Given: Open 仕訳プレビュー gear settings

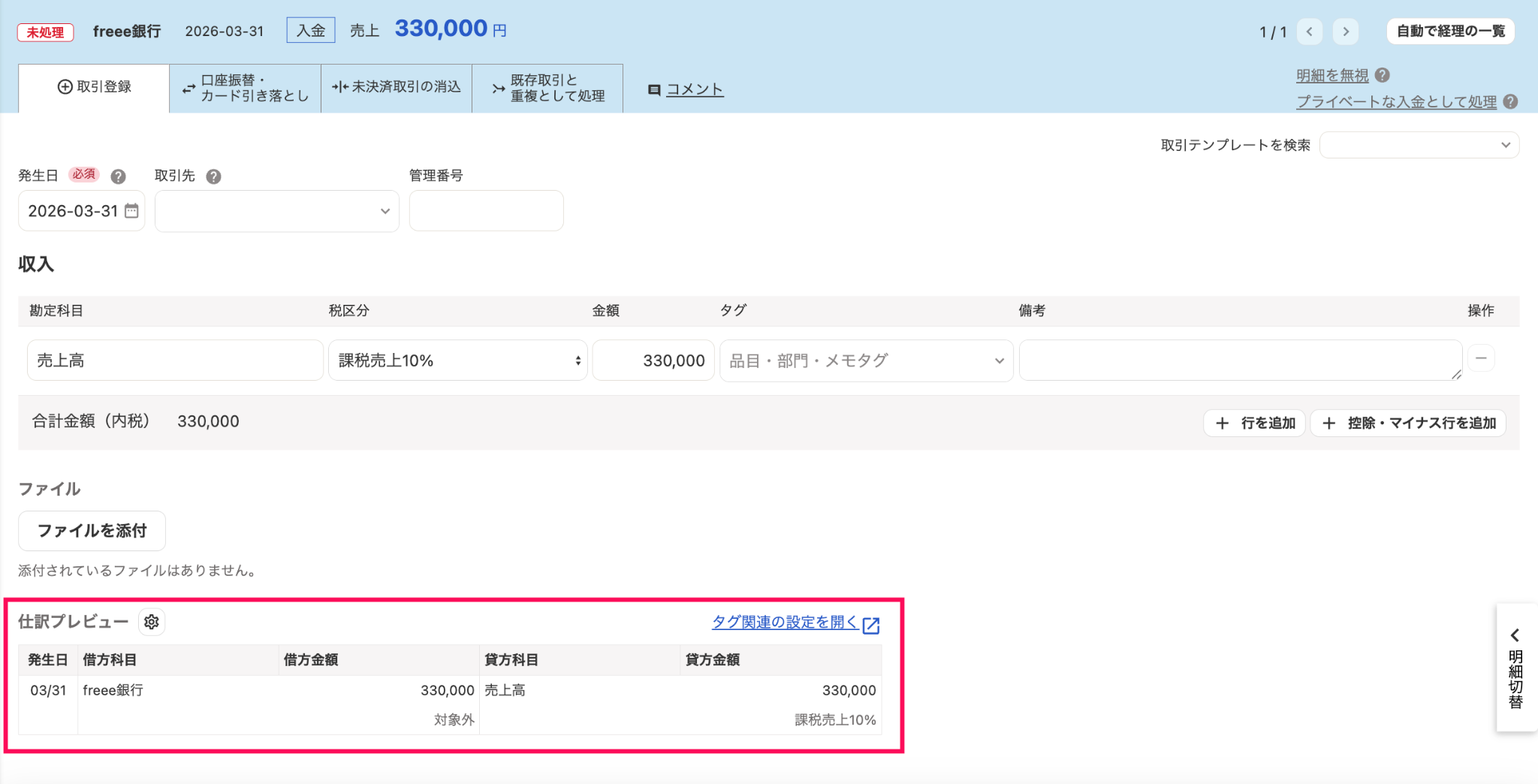Looking at the screenshot, I should (152, 622).
